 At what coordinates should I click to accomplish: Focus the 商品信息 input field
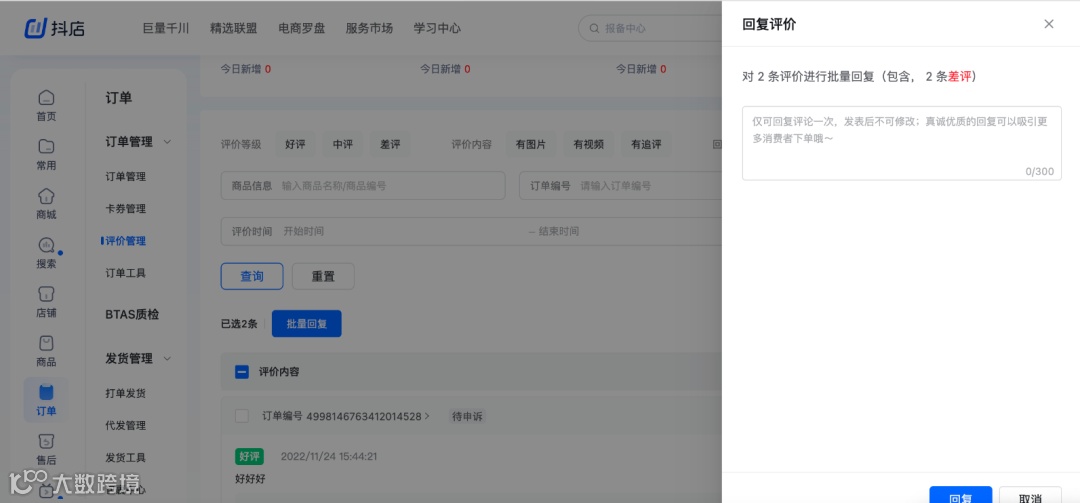coord(363,186)
